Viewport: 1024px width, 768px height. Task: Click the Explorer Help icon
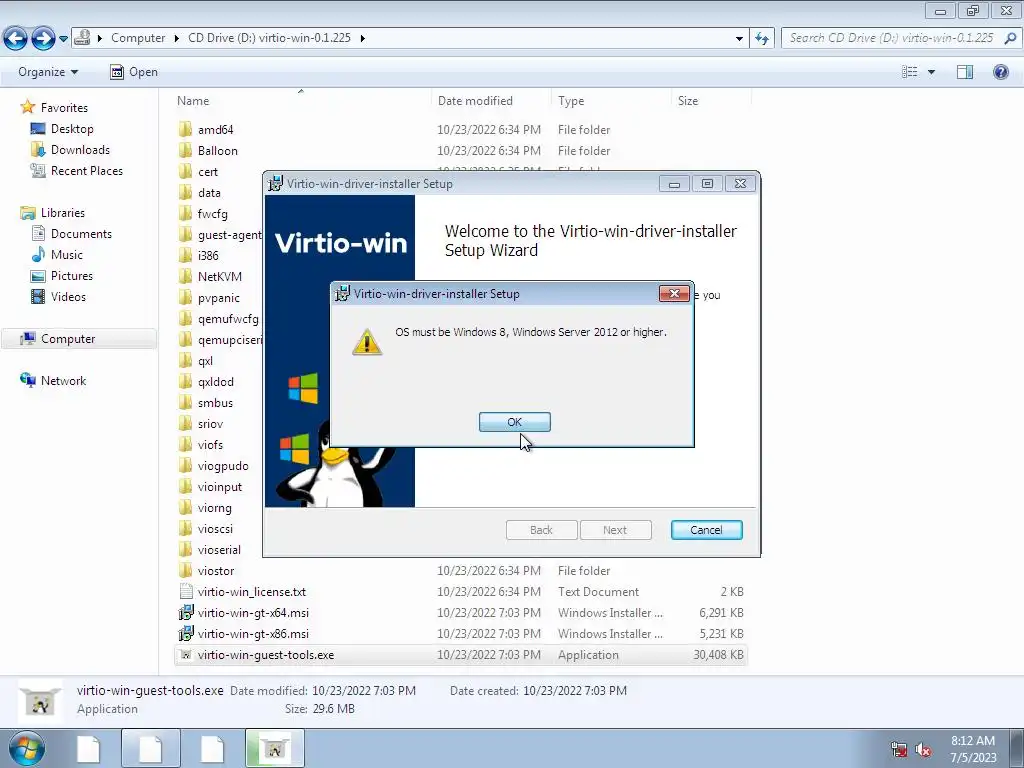tap(1000, 72)
